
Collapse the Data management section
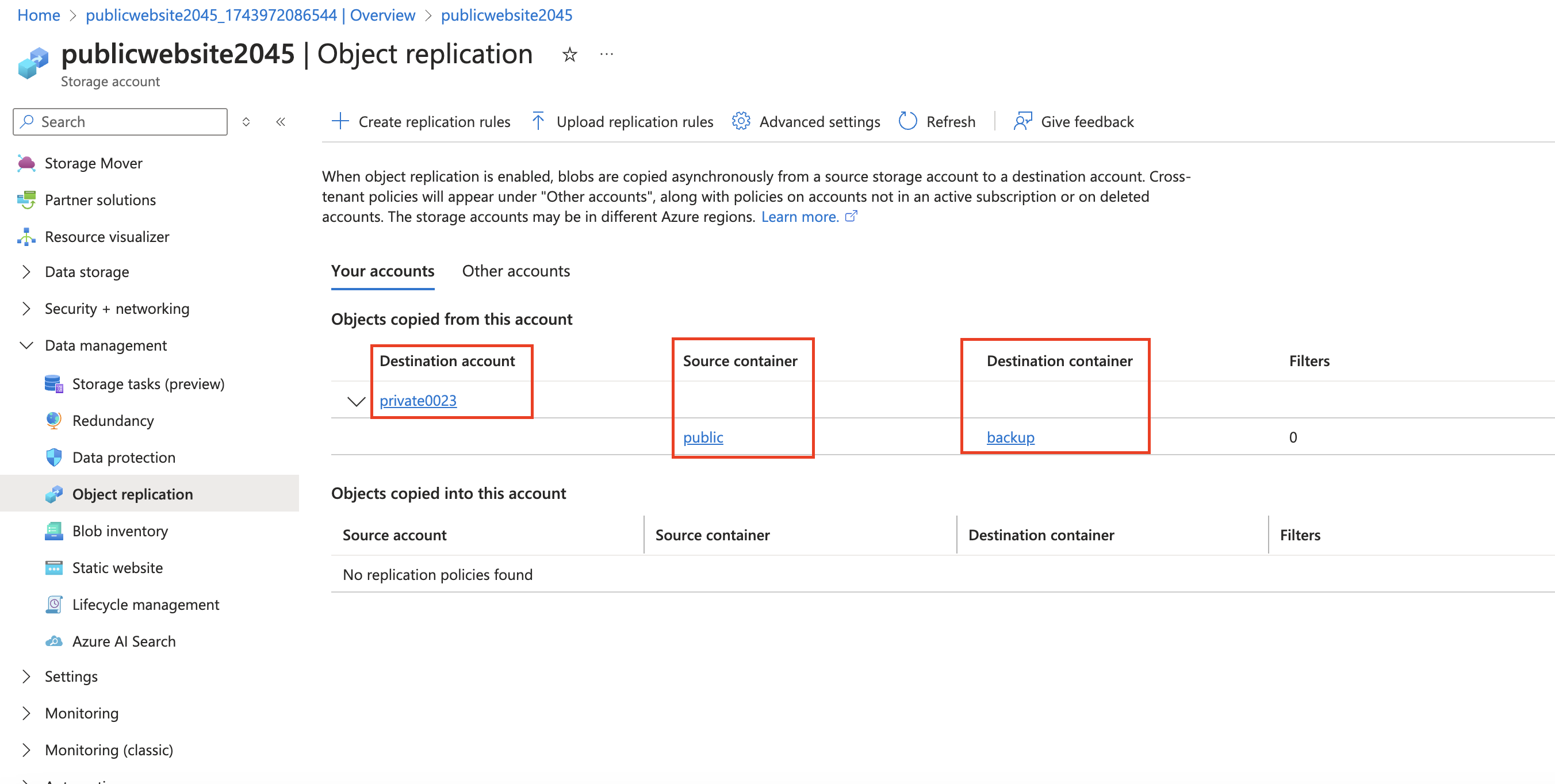coord(26,345)
